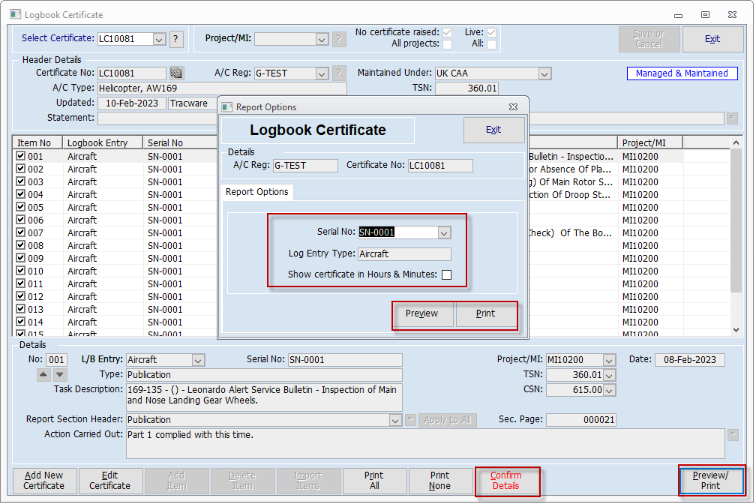Image resolution: width=754 pixels, height=503 pixels.
Task: Toggle checkbox for item 001
Action: (x=21, y=156)
